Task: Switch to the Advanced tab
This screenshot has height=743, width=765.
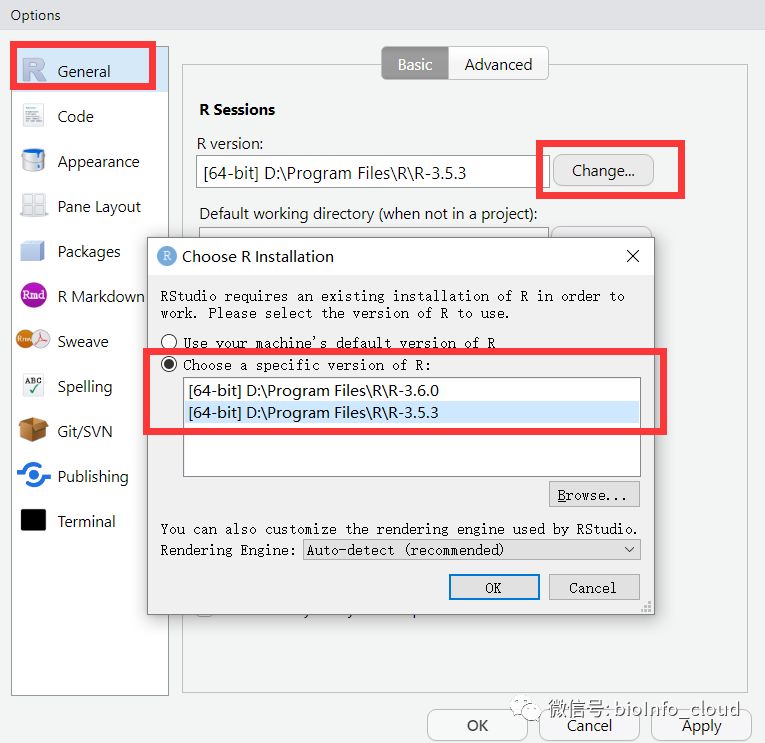Action: (x=498, y=64)
